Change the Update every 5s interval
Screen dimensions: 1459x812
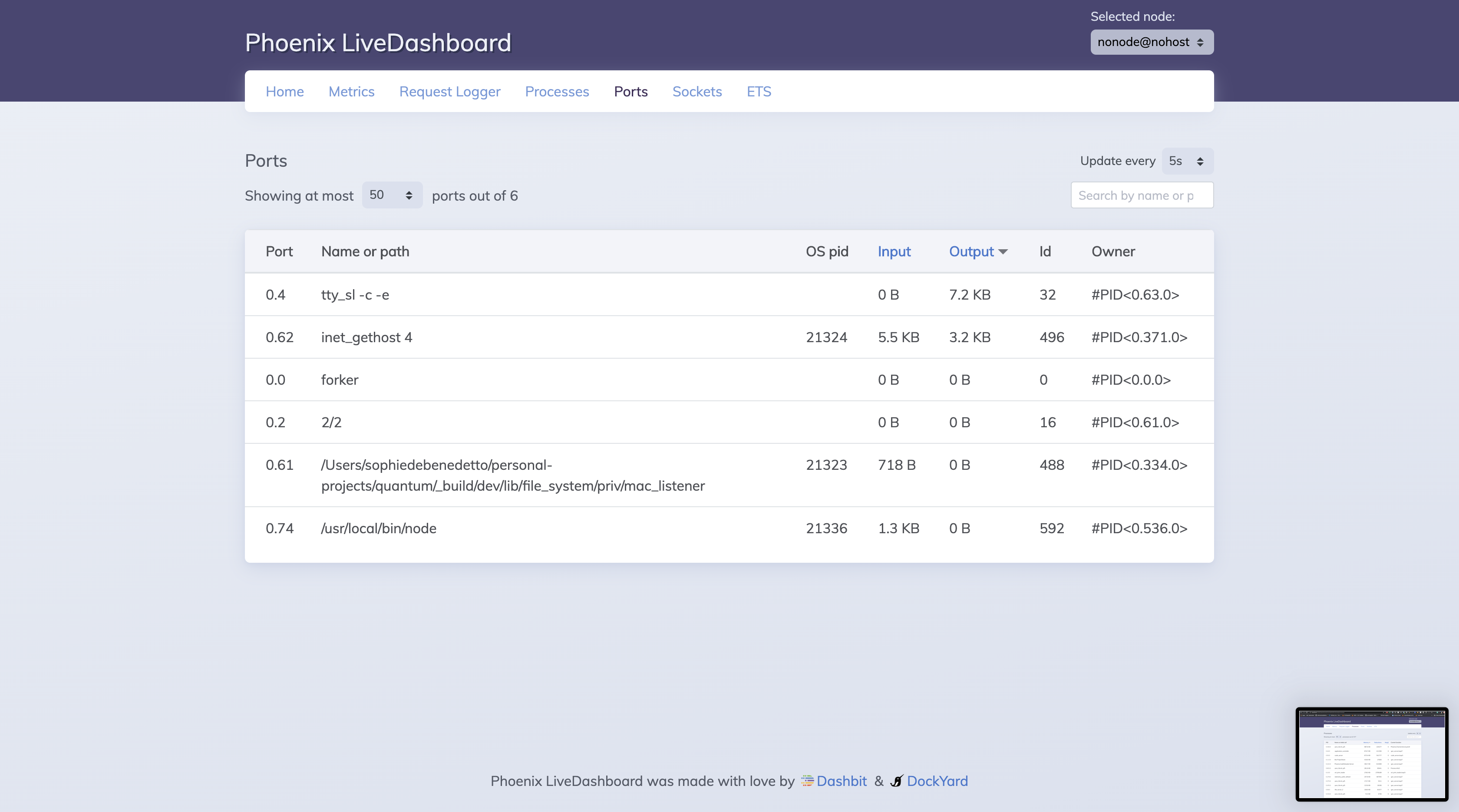click(1187, 162)
